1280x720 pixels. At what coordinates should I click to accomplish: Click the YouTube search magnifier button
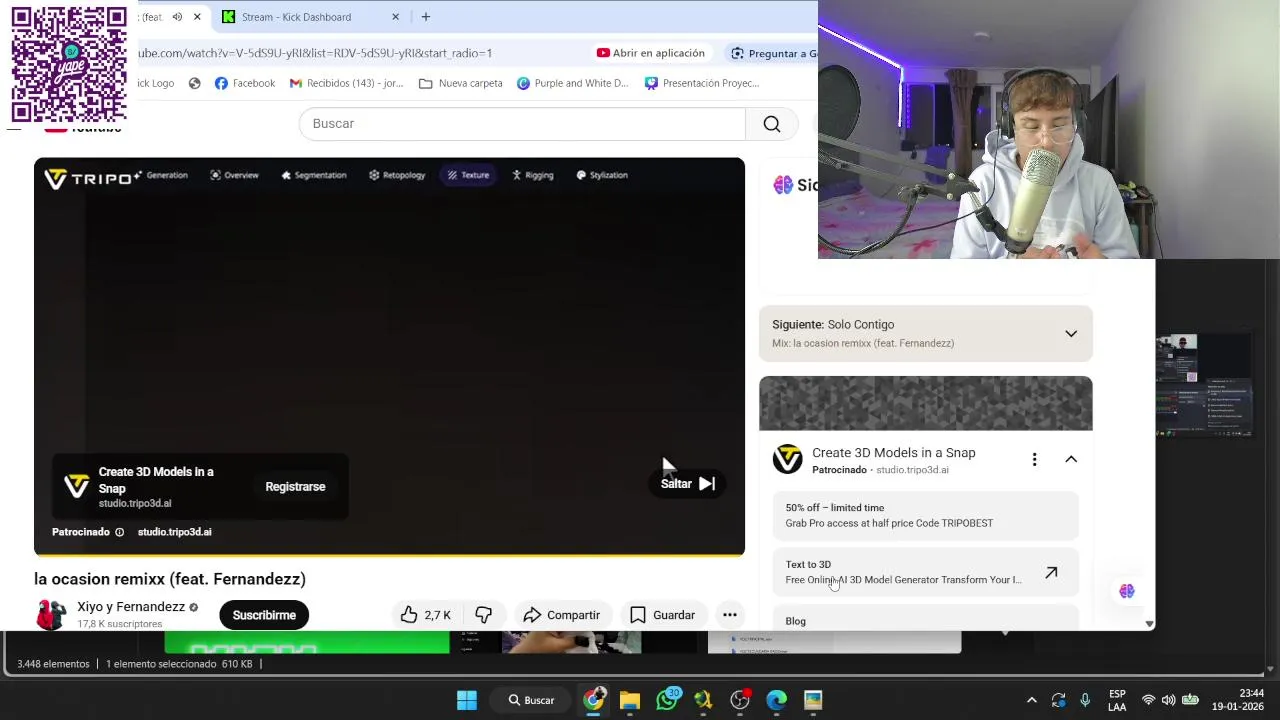pos(772,124)
